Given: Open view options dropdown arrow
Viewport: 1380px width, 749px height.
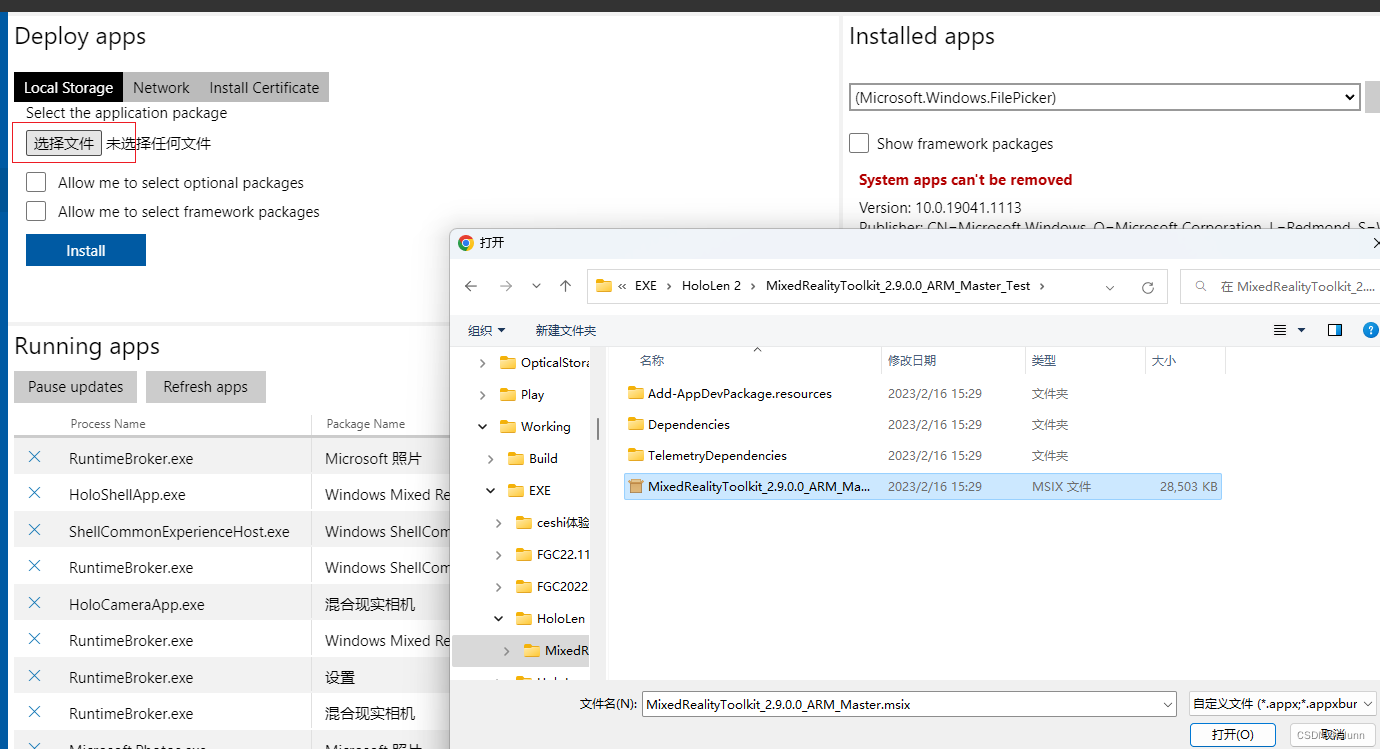Looking at the screenshot, I should point(1301,330).
